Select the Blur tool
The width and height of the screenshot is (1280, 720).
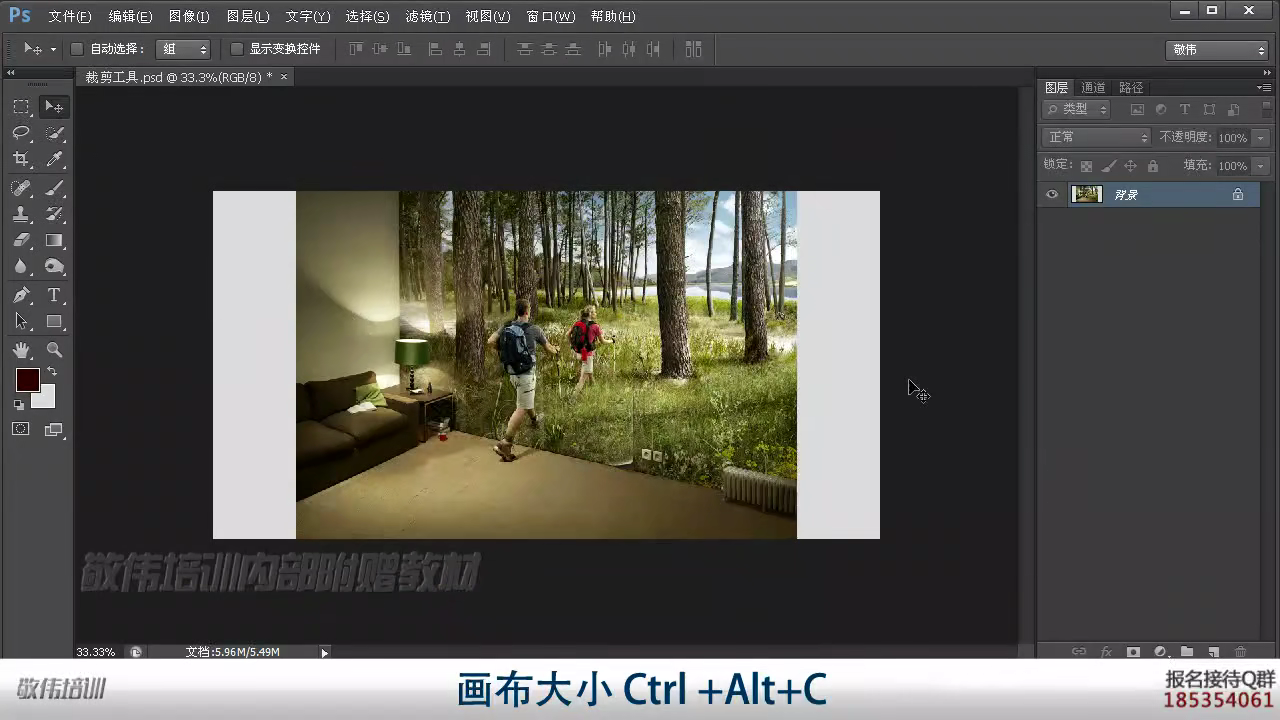click(21, 266)
